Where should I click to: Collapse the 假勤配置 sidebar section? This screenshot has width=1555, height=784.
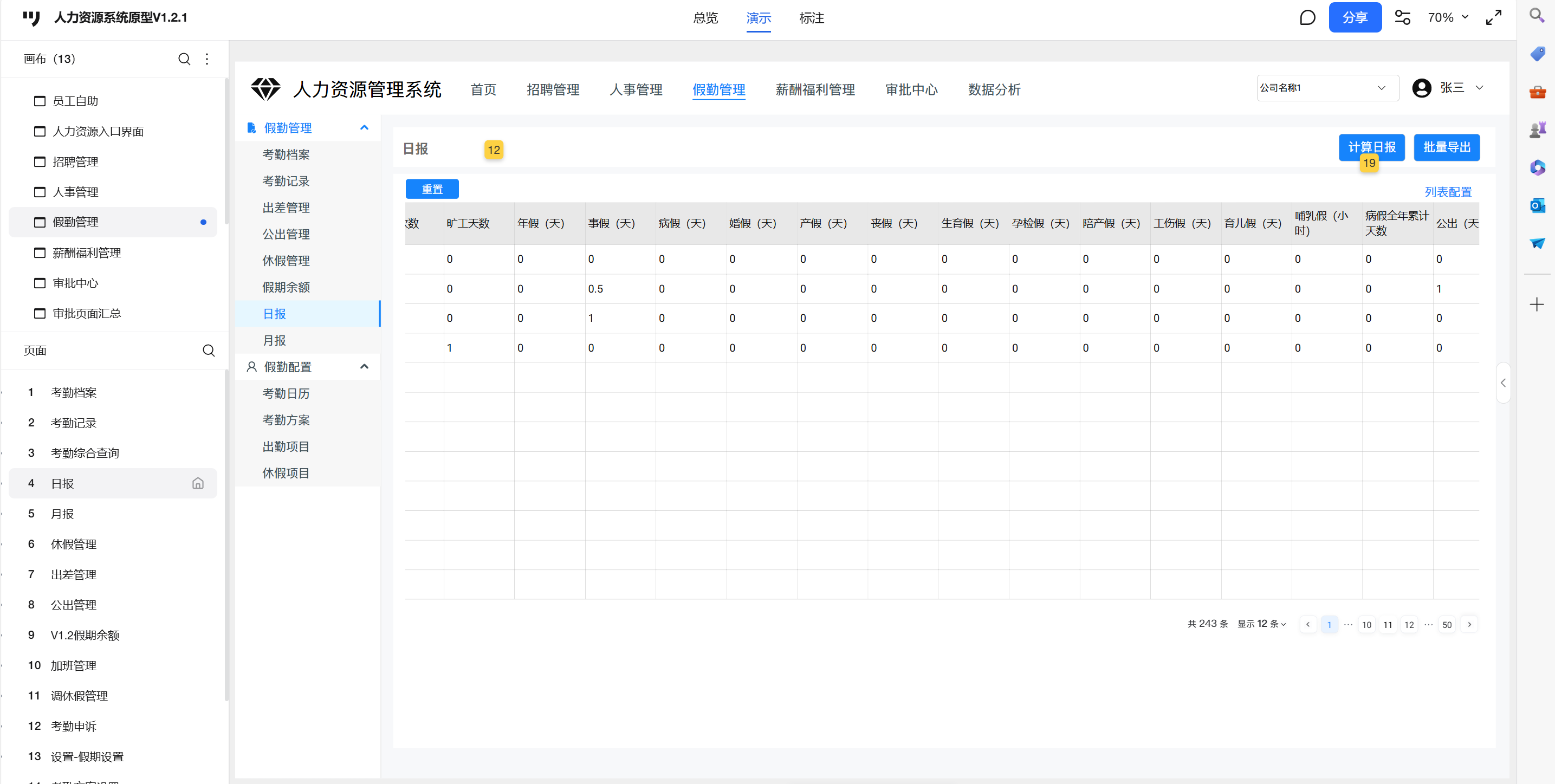[364, 366]
